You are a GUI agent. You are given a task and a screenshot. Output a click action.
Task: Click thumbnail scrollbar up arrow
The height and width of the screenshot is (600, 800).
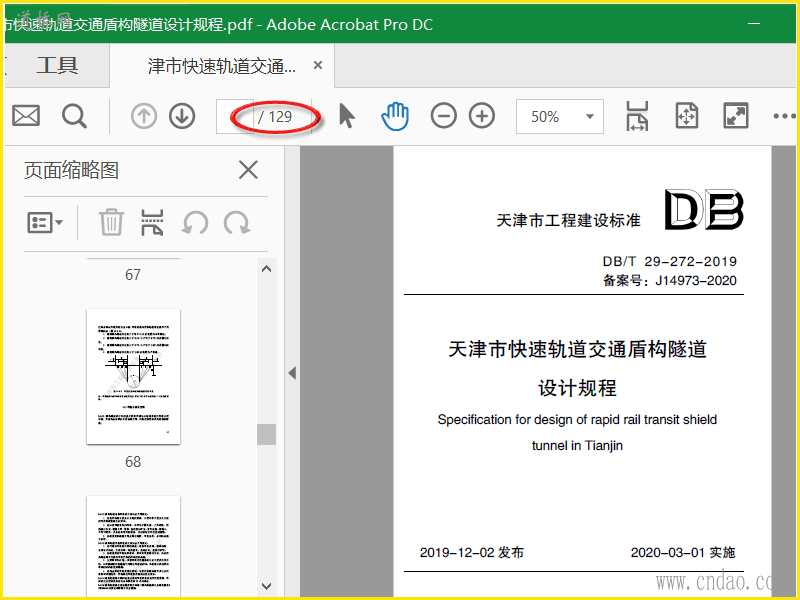pyautogui.click(x=266, y=269)
